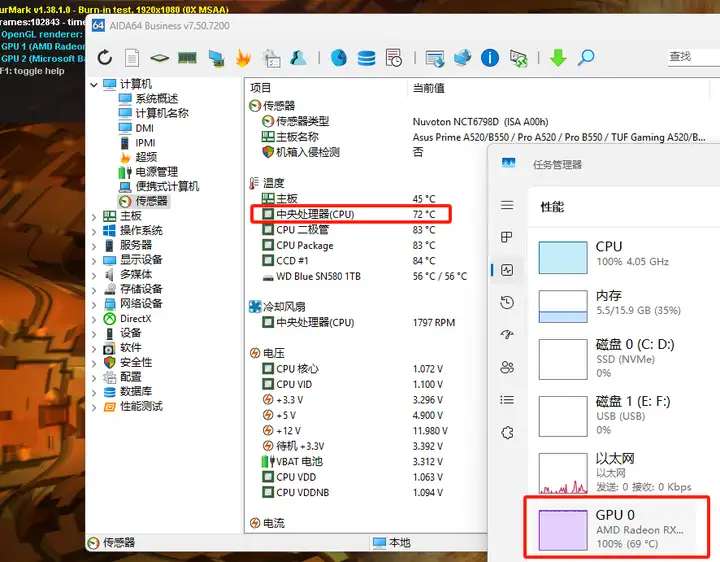Viewport: 720px width, 562px height.
Task: Click the blue pie chart toolbar icon
Action: click(339, 58)
